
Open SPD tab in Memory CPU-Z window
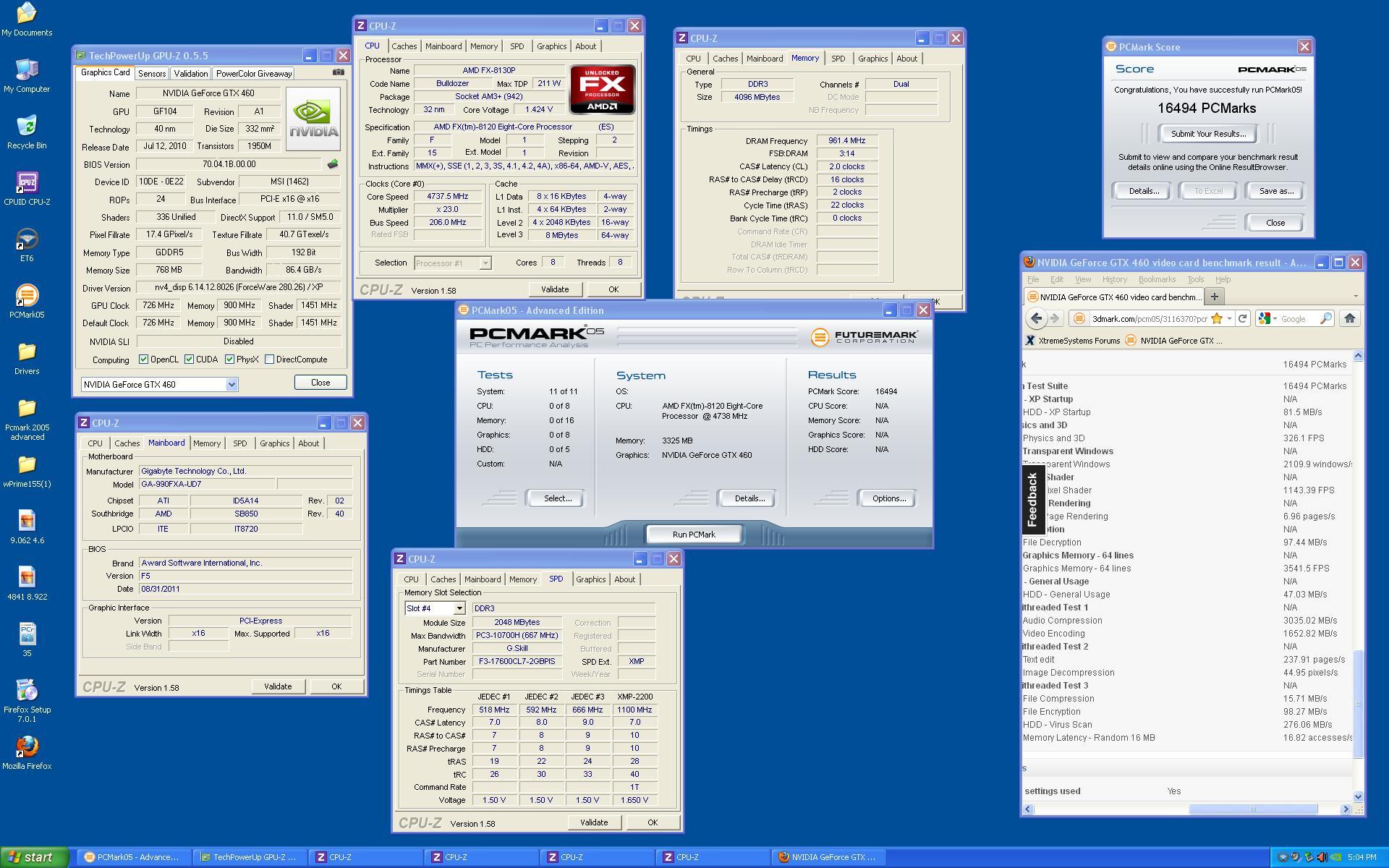[x=838, y=59]
